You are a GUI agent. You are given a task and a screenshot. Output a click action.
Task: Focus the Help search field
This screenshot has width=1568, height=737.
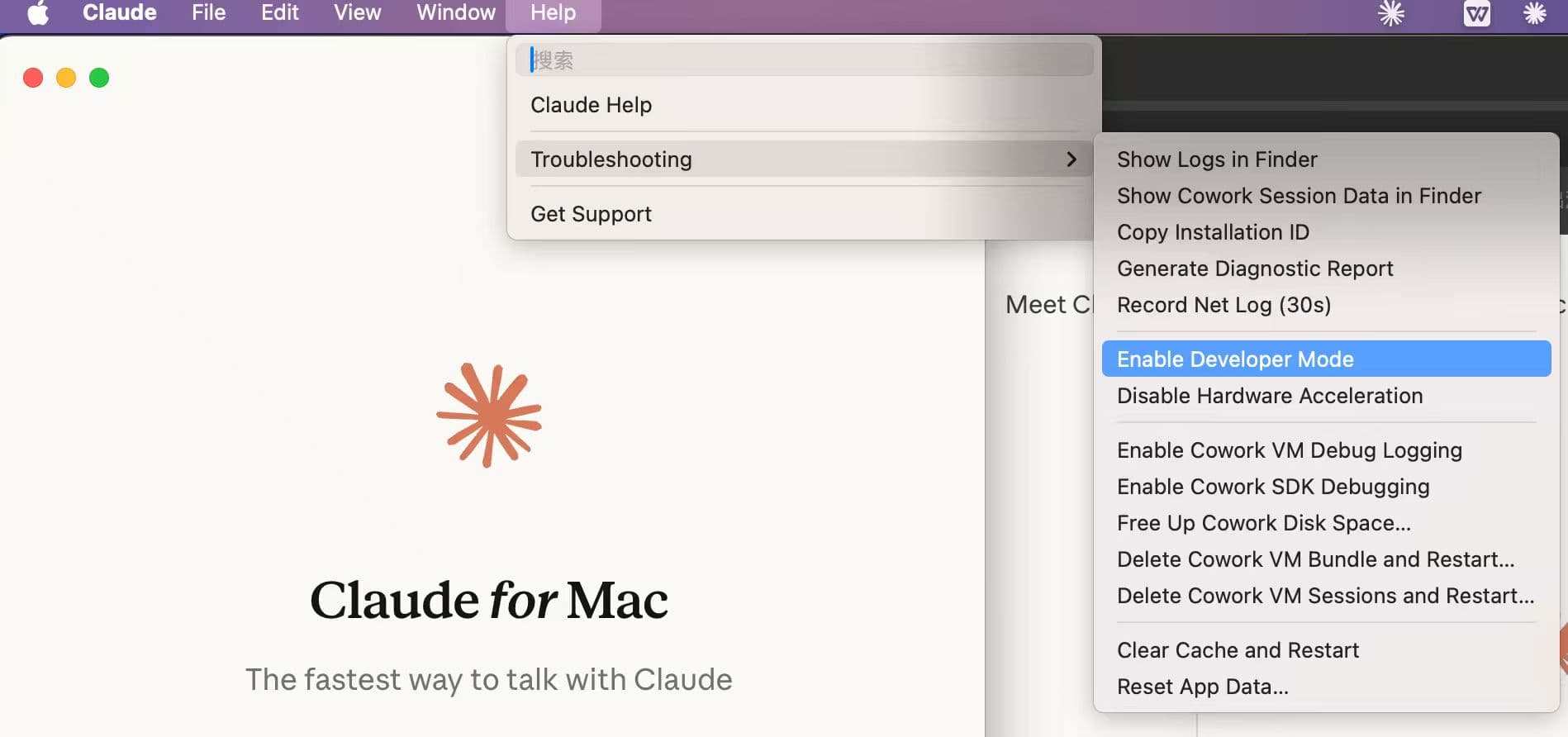pos(804,59)
